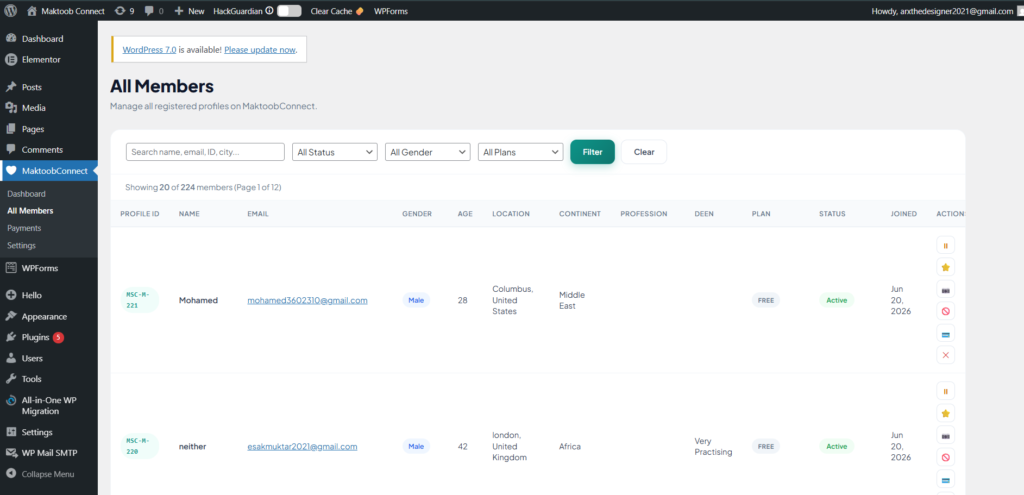Image resolution: width=1024 pixels, height=495 pixels.
Task: Click the Clear button next to Filter
Action: [644, 152]
